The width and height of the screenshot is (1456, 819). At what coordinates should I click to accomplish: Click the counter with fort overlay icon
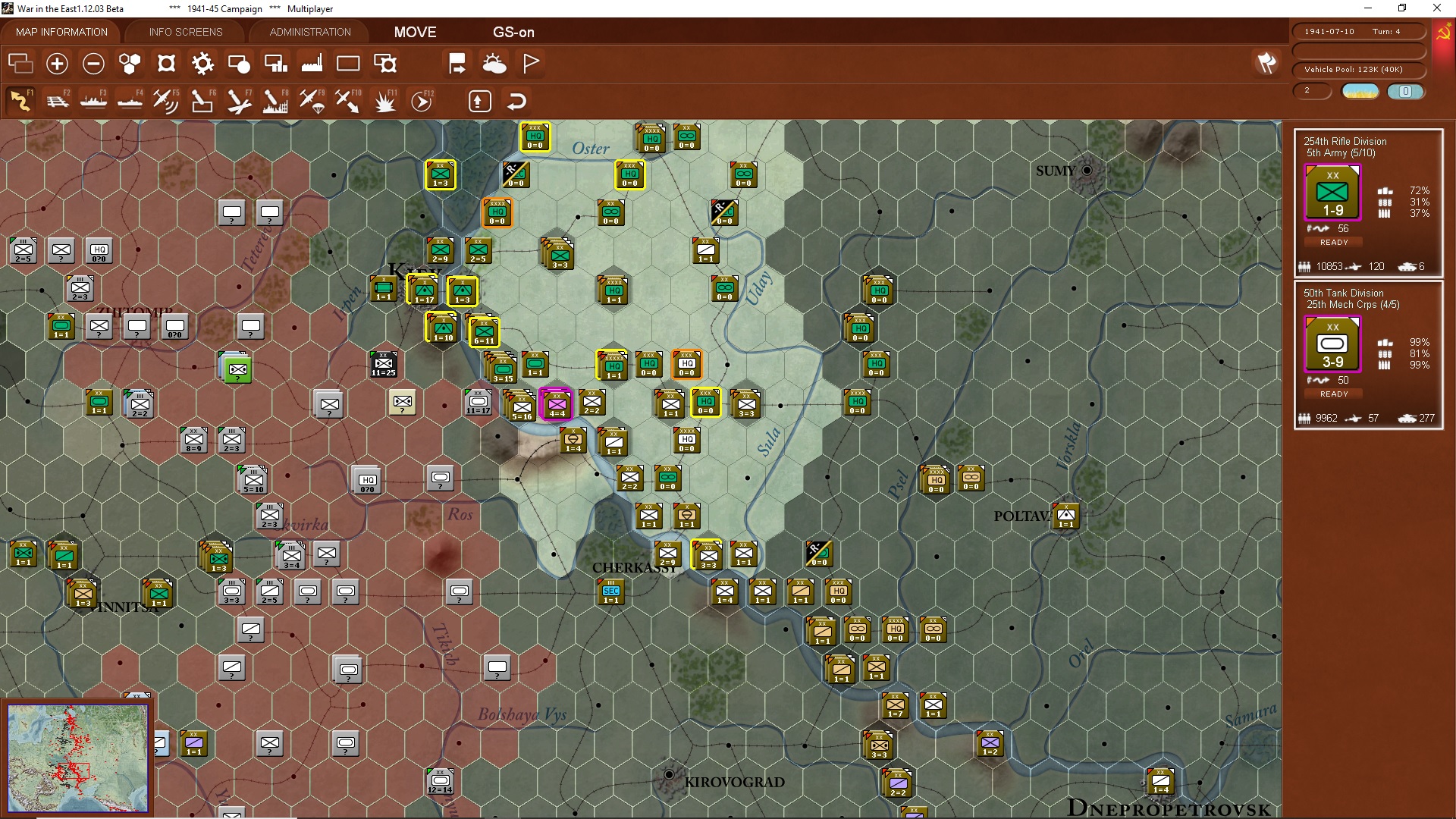click(x=385, y=64)
